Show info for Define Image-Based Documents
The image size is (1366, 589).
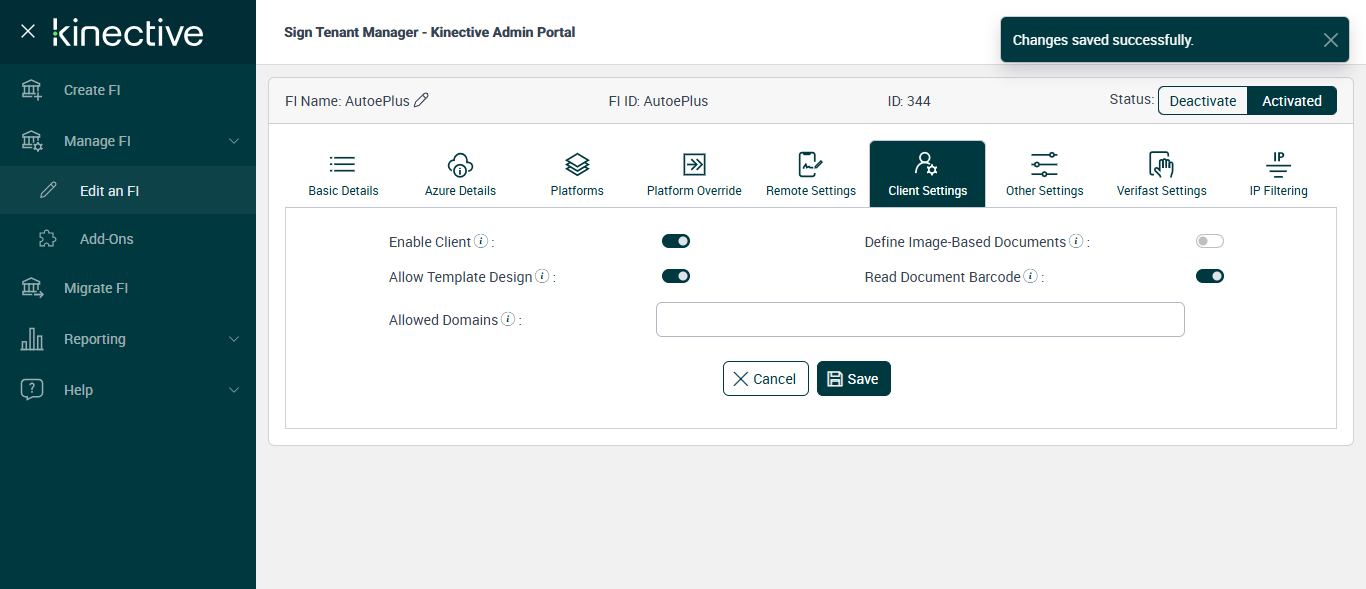point(1076,241)
